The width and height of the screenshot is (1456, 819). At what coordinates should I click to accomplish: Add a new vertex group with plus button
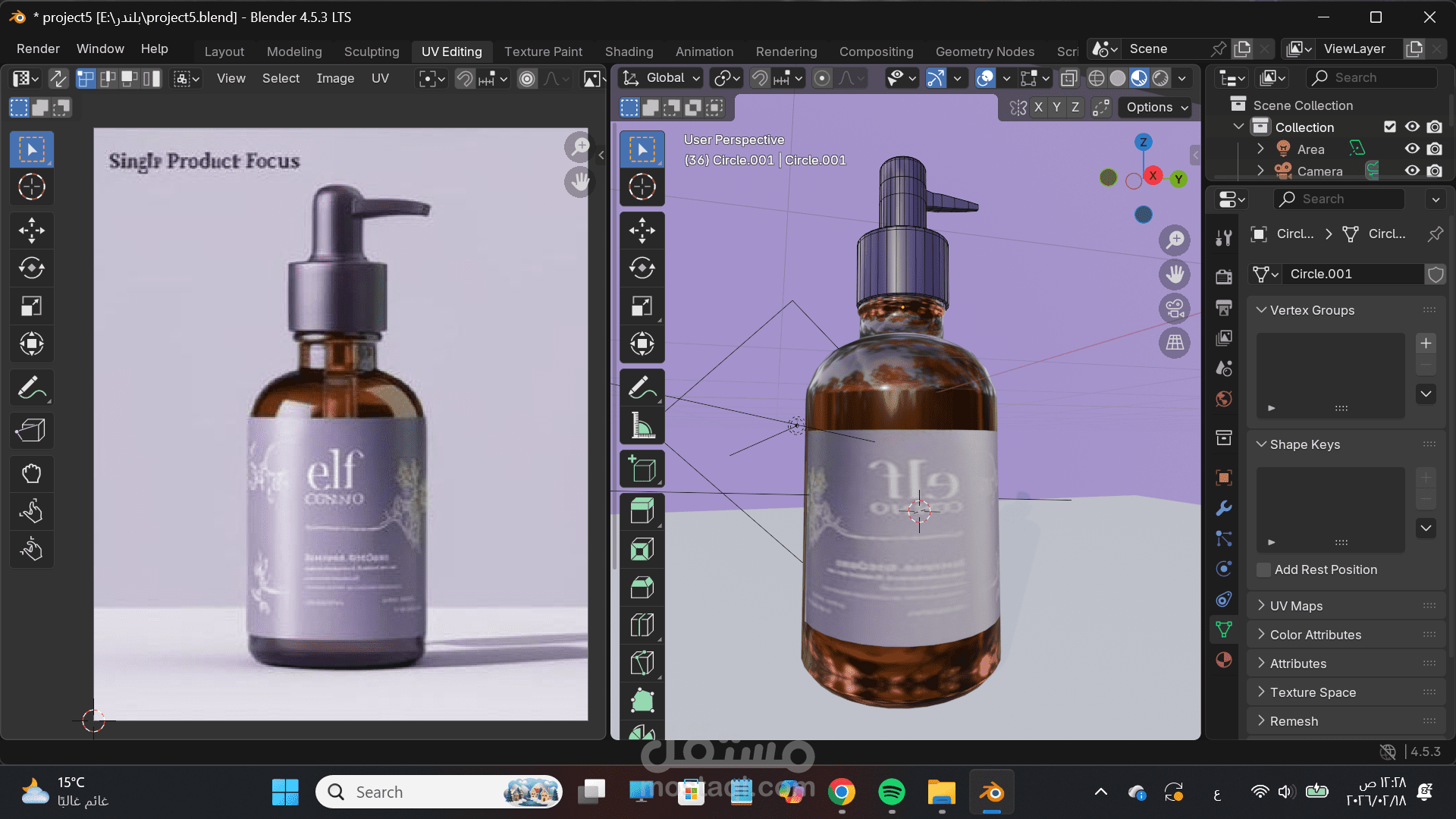coord(1426,344)
